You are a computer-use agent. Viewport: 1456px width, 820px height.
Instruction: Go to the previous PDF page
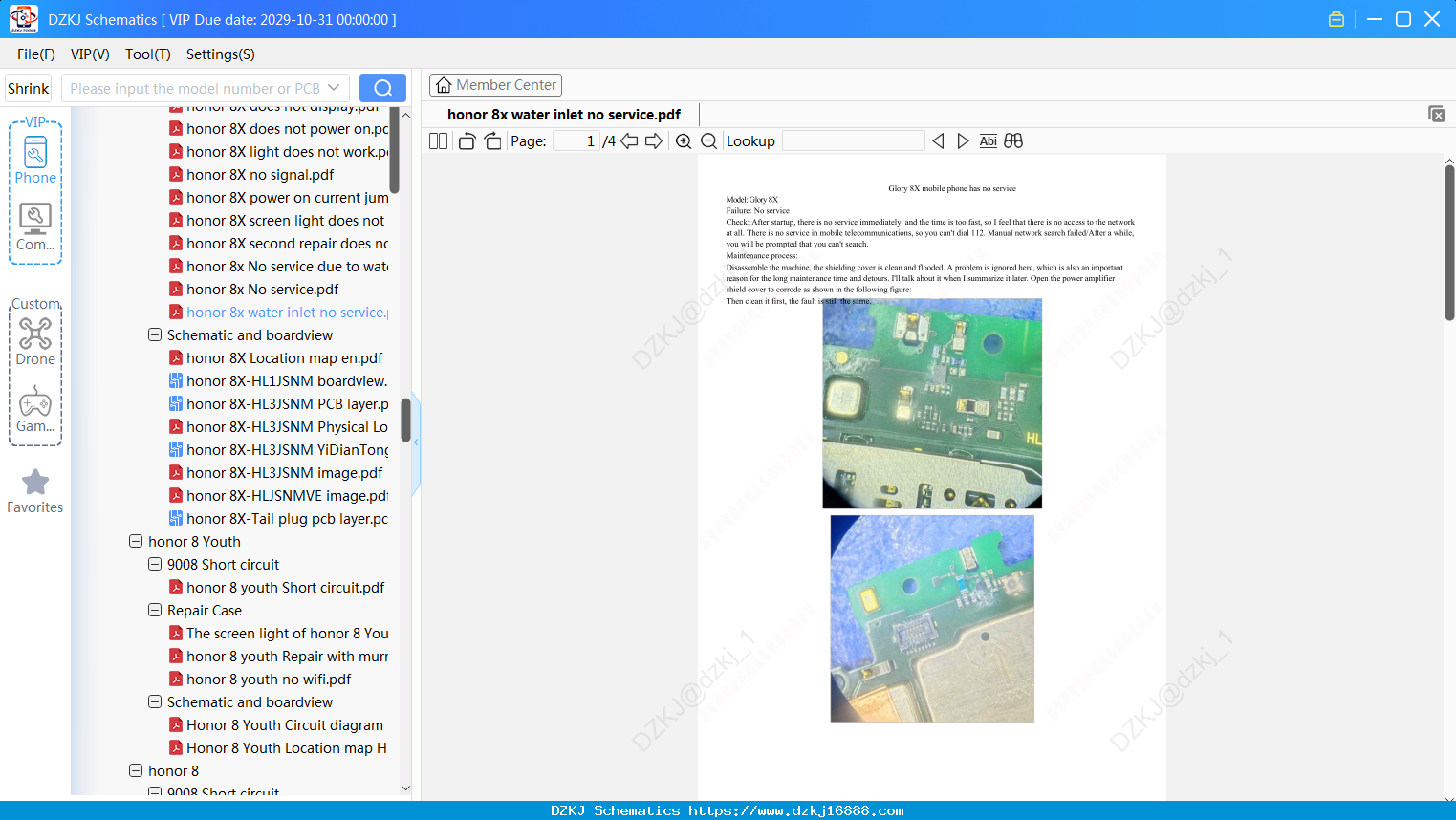629,140
